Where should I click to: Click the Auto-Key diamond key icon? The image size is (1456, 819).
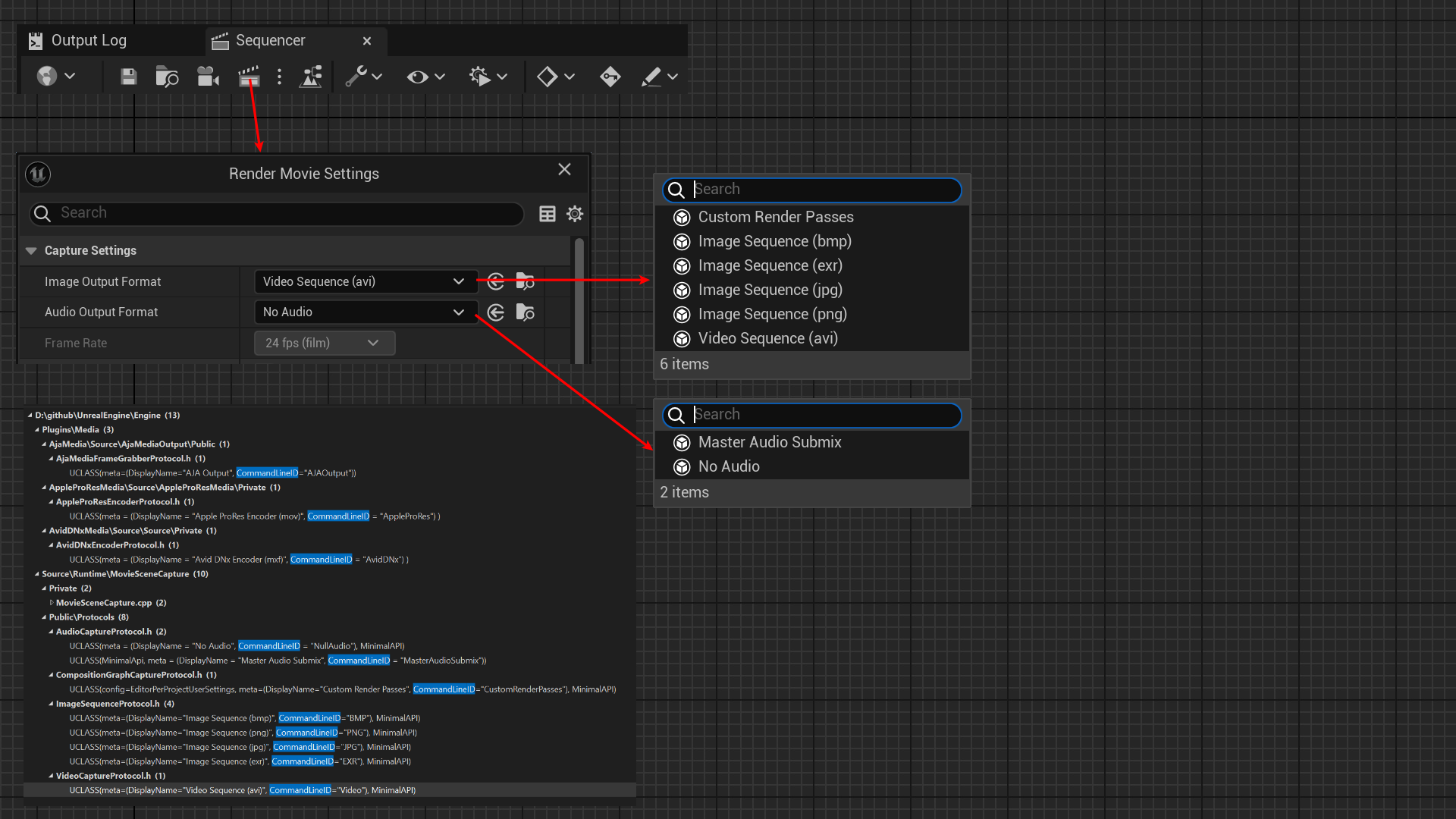[610, 77]
